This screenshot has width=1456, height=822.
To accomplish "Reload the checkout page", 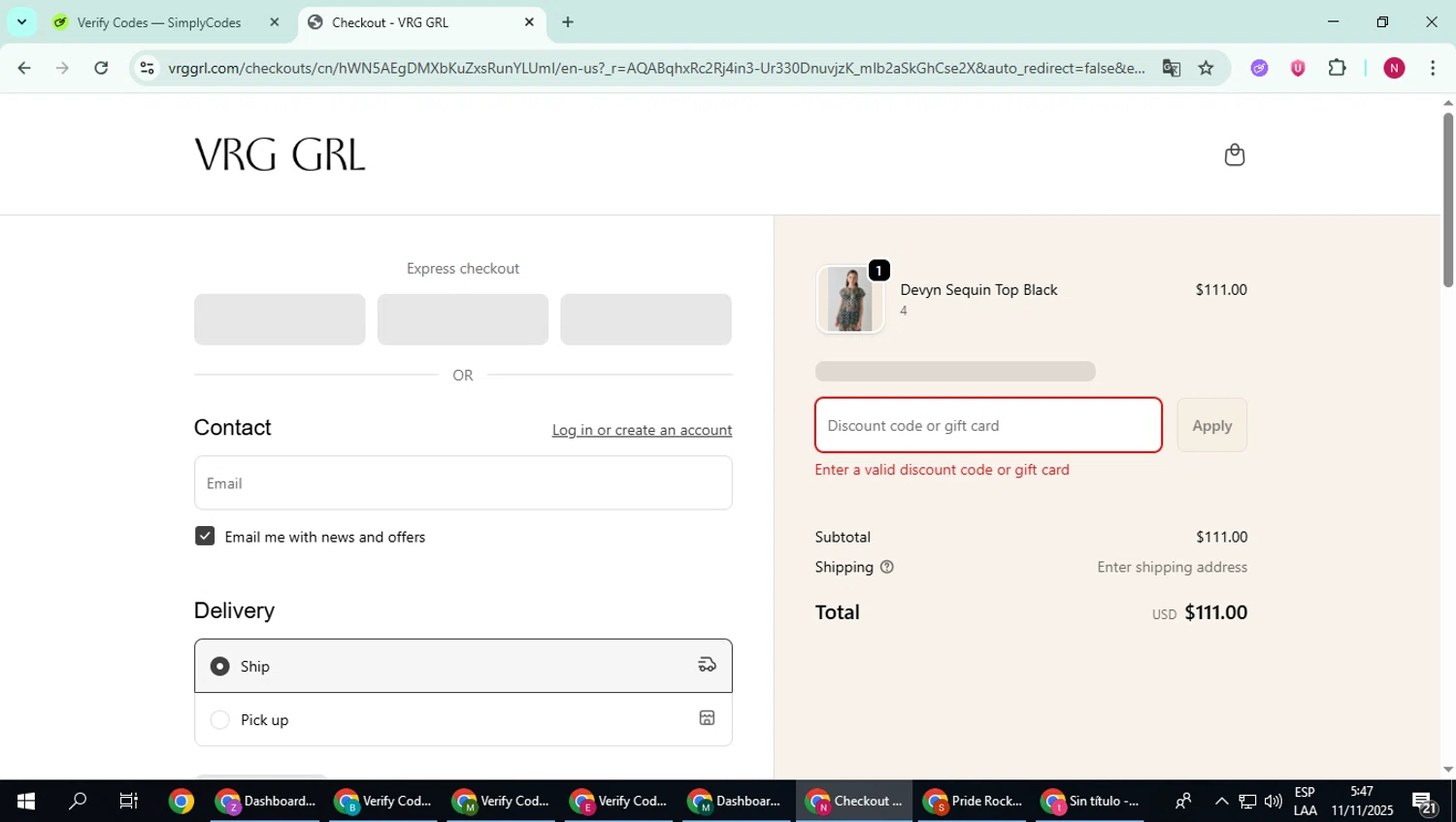I will (x=101, y=68).
